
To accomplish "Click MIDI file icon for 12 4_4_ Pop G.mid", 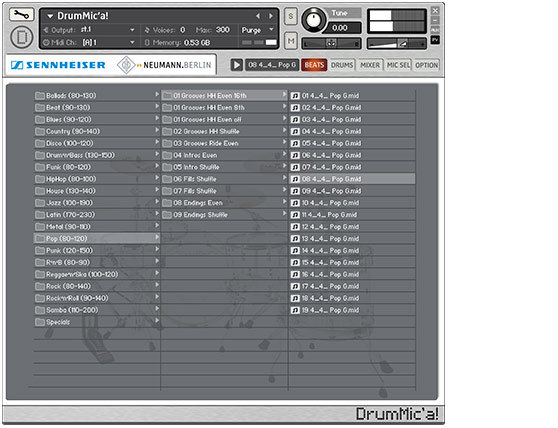I will coord(295,227).
